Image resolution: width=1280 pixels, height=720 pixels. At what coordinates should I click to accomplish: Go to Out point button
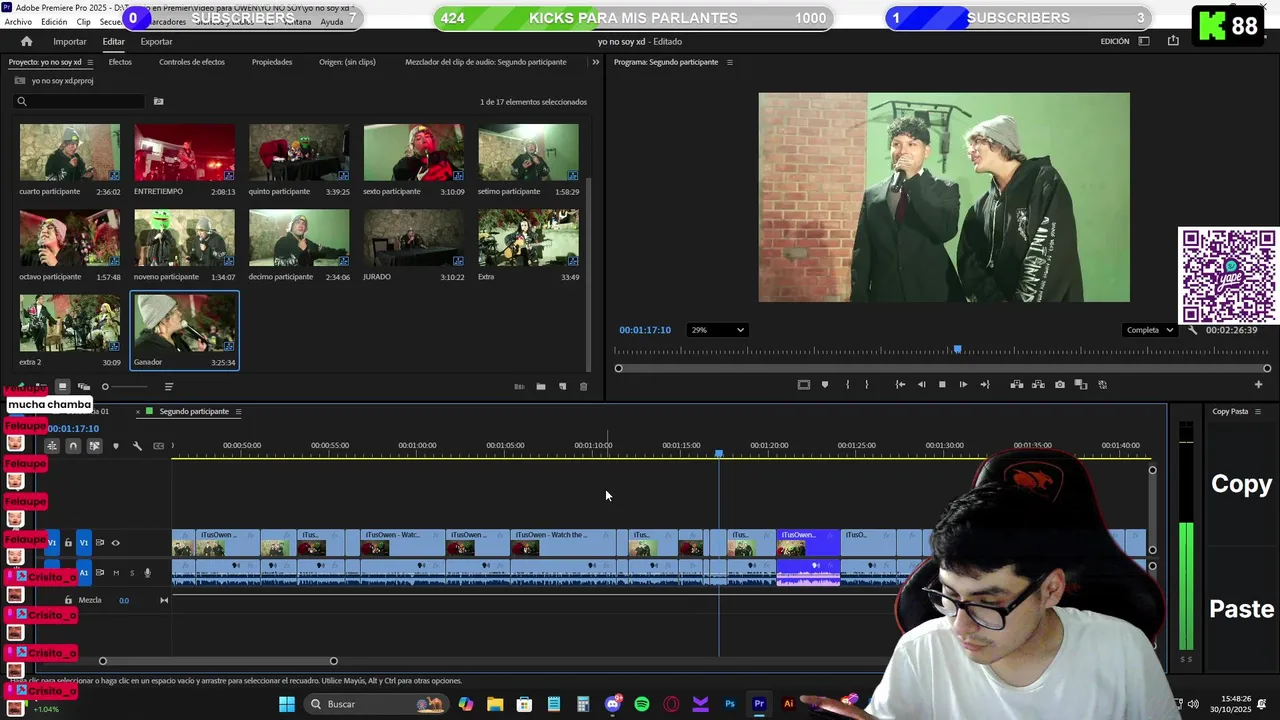click(985, 385)
